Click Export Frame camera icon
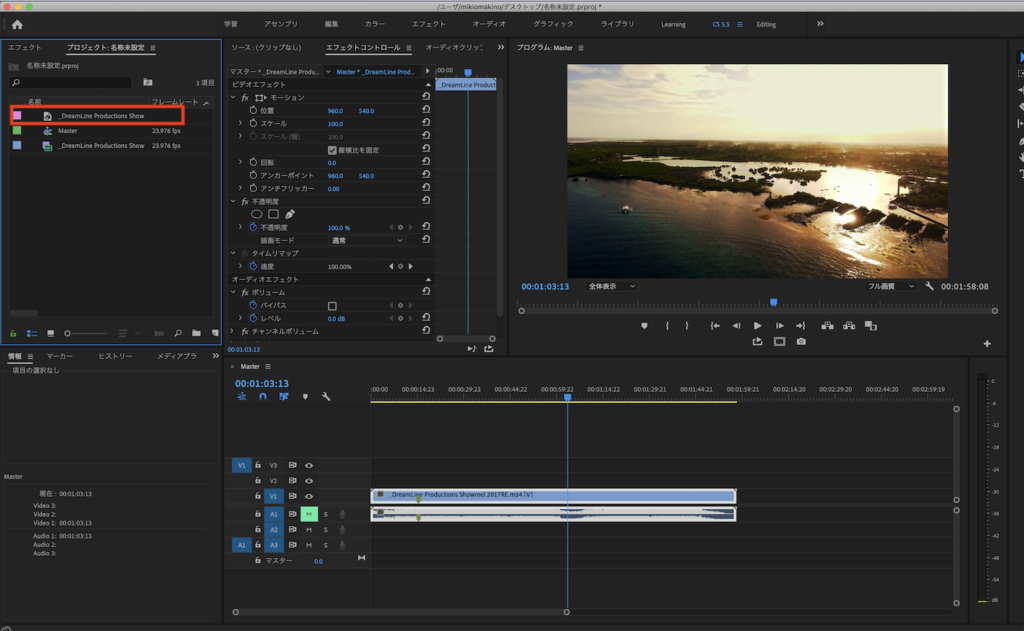Viewport: 1024px width, 631px height. pyautogui.click(x=801, y=341)
